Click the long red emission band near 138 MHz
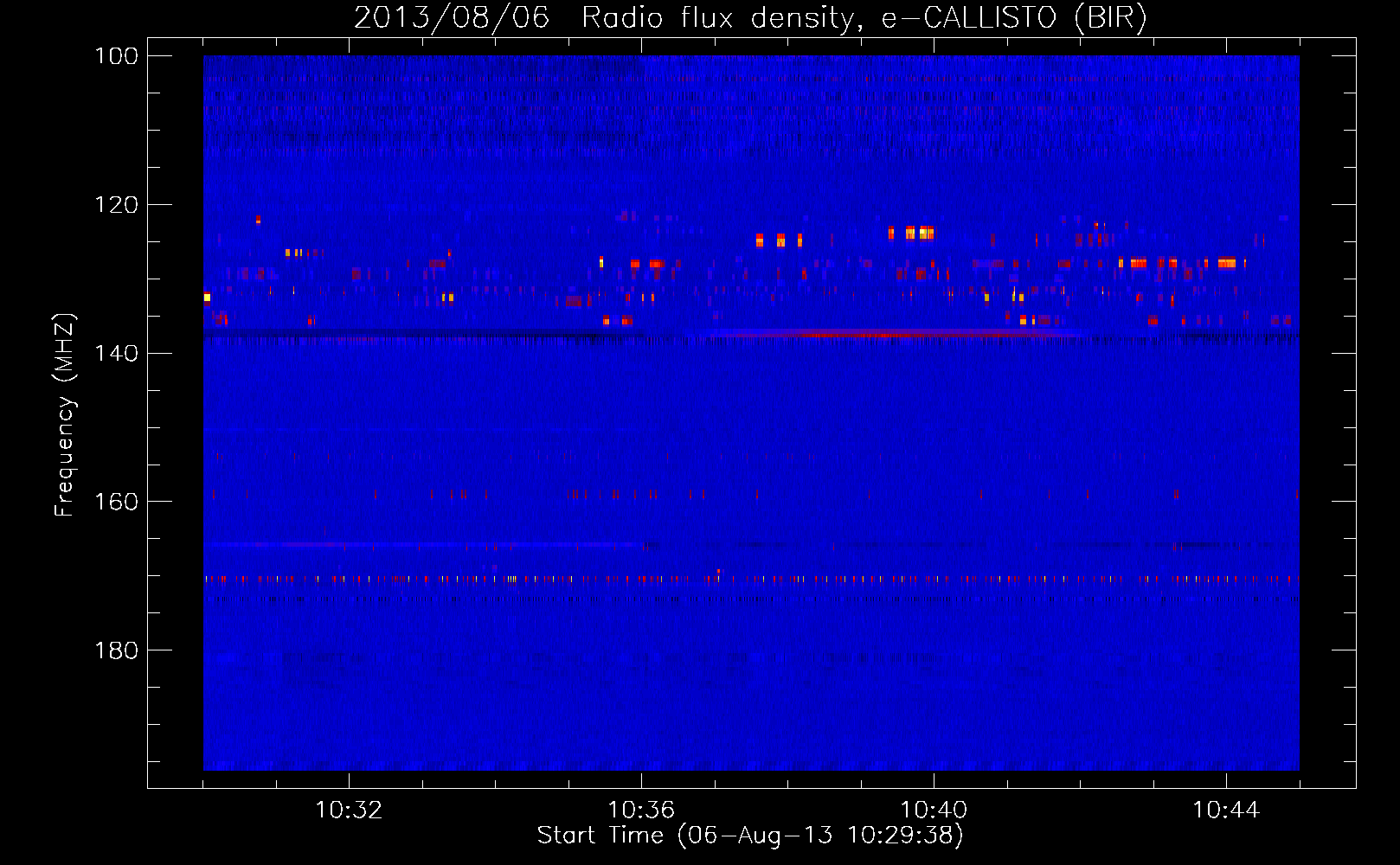The height and width of the screenshot is (865, 1400). pyautogui.click(x=896, y=333)
